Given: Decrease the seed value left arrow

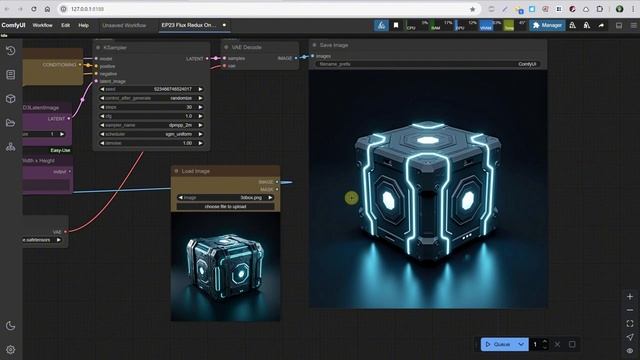Looking at the screenshot, I should 102,89.
